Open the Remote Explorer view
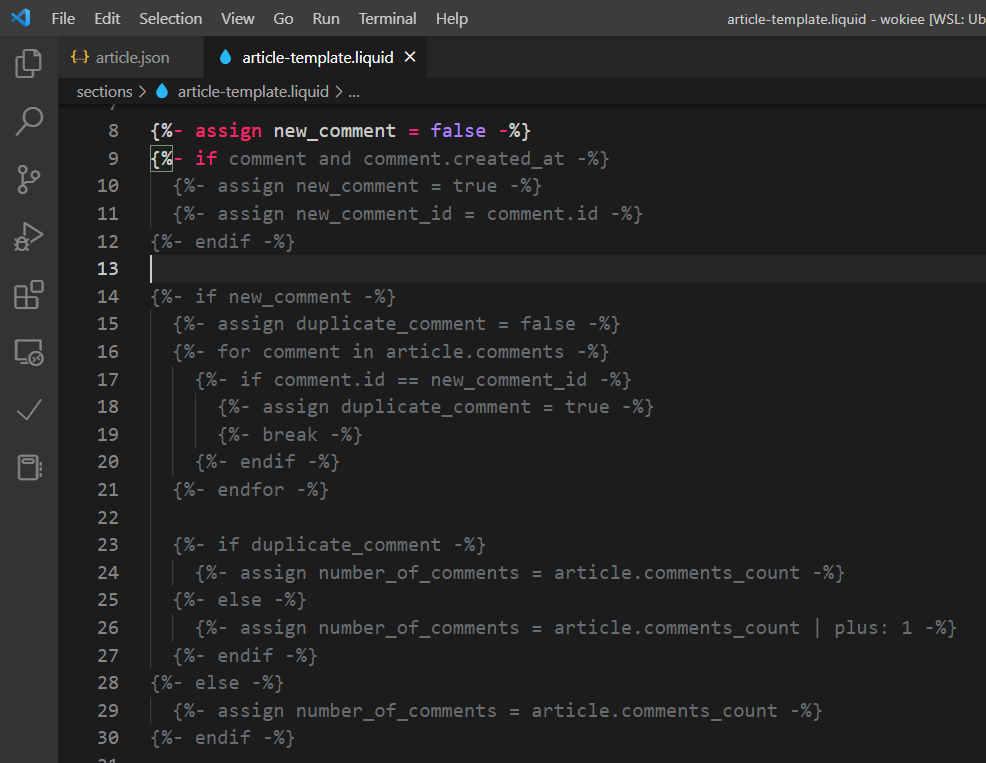Viewport: 986px width, 763px height. click(28, 352)
